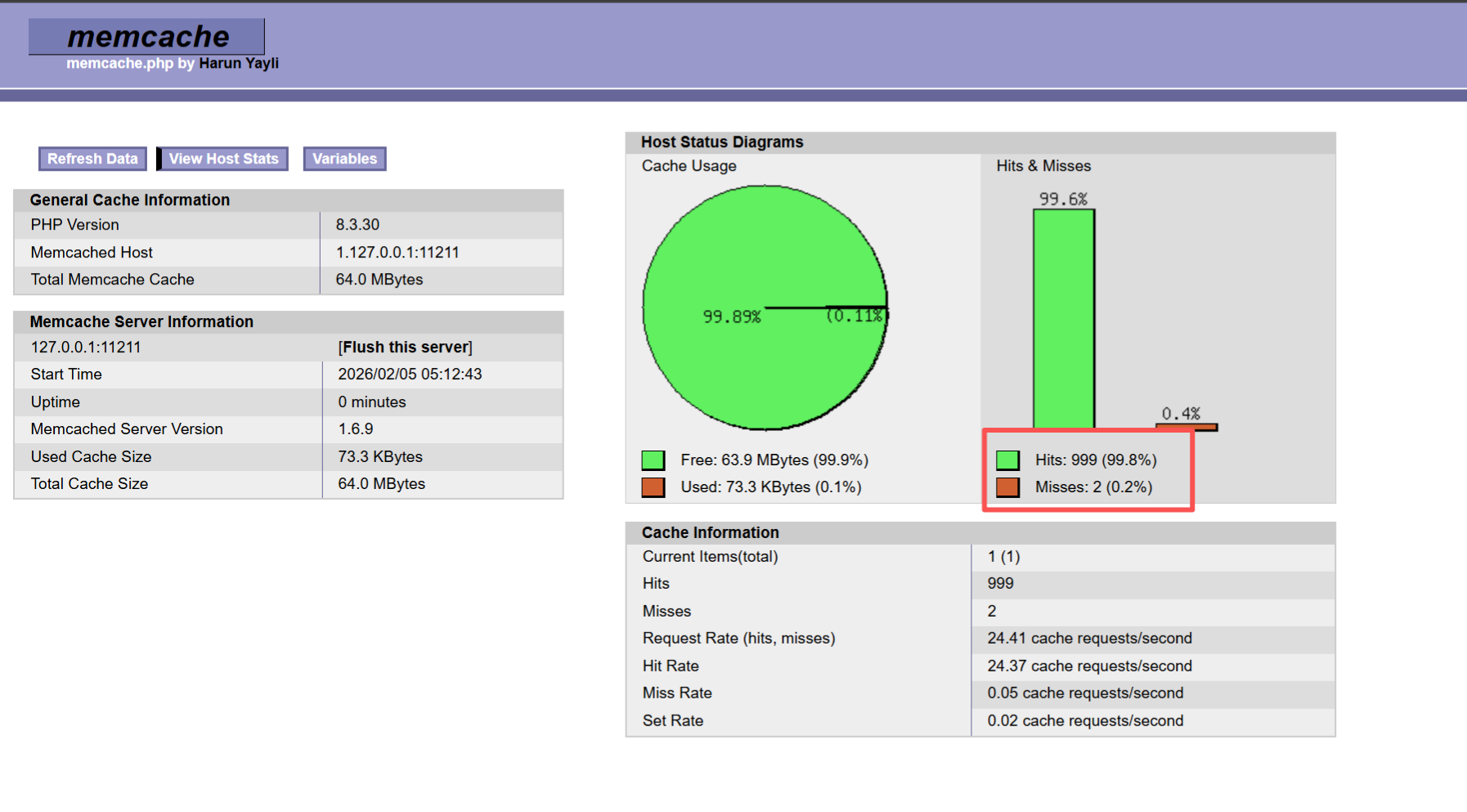Select the Misses value 2 in table
The width and height of the screenshot is (1467, 812).
coord(992,612)
